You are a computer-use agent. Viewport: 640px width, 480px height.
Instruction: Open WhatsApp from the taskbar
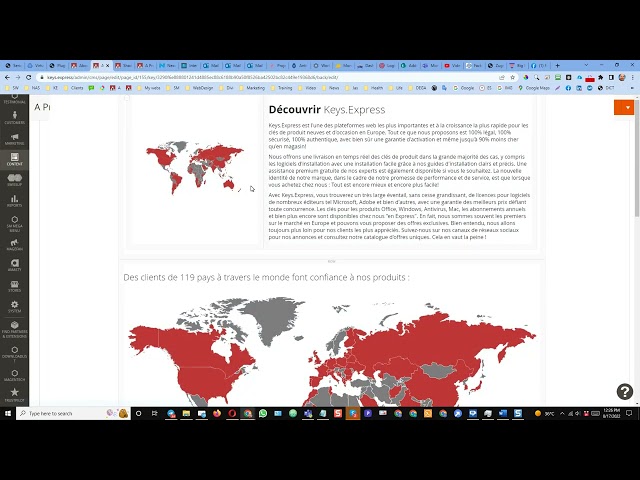click(x=262, y=413)
